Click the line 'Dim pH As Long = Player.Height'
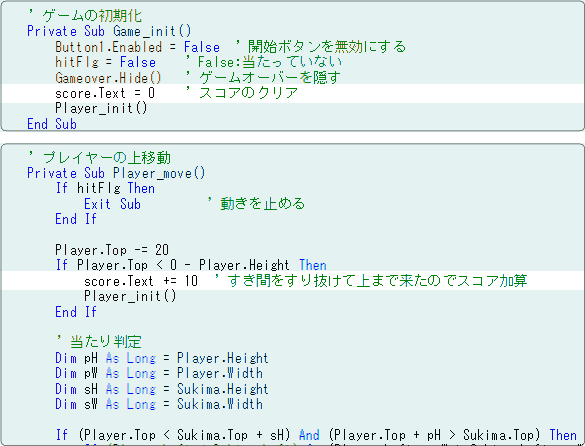The height and width of the screenshot is (446, 585). [x=162, y=358]
